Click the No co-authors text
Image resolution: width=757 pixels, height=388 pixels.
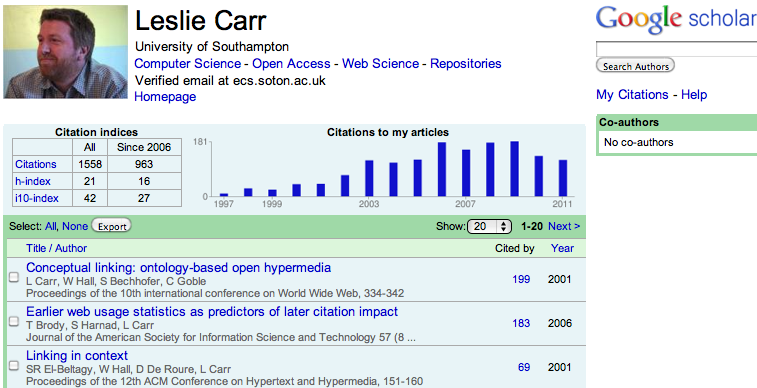click(x=638, y=142)
